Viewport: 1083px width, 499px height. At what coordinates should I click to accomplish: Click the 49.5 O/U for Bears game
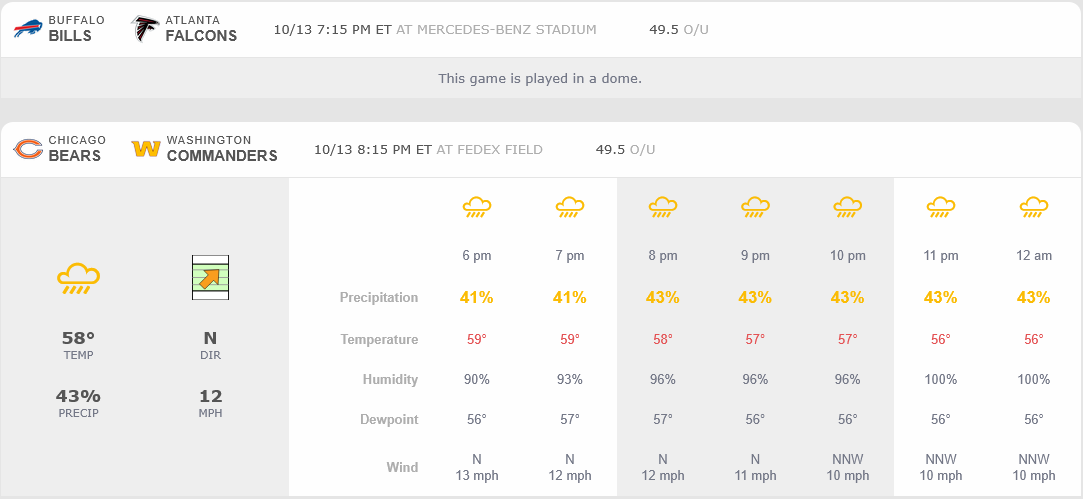[625, 150]
